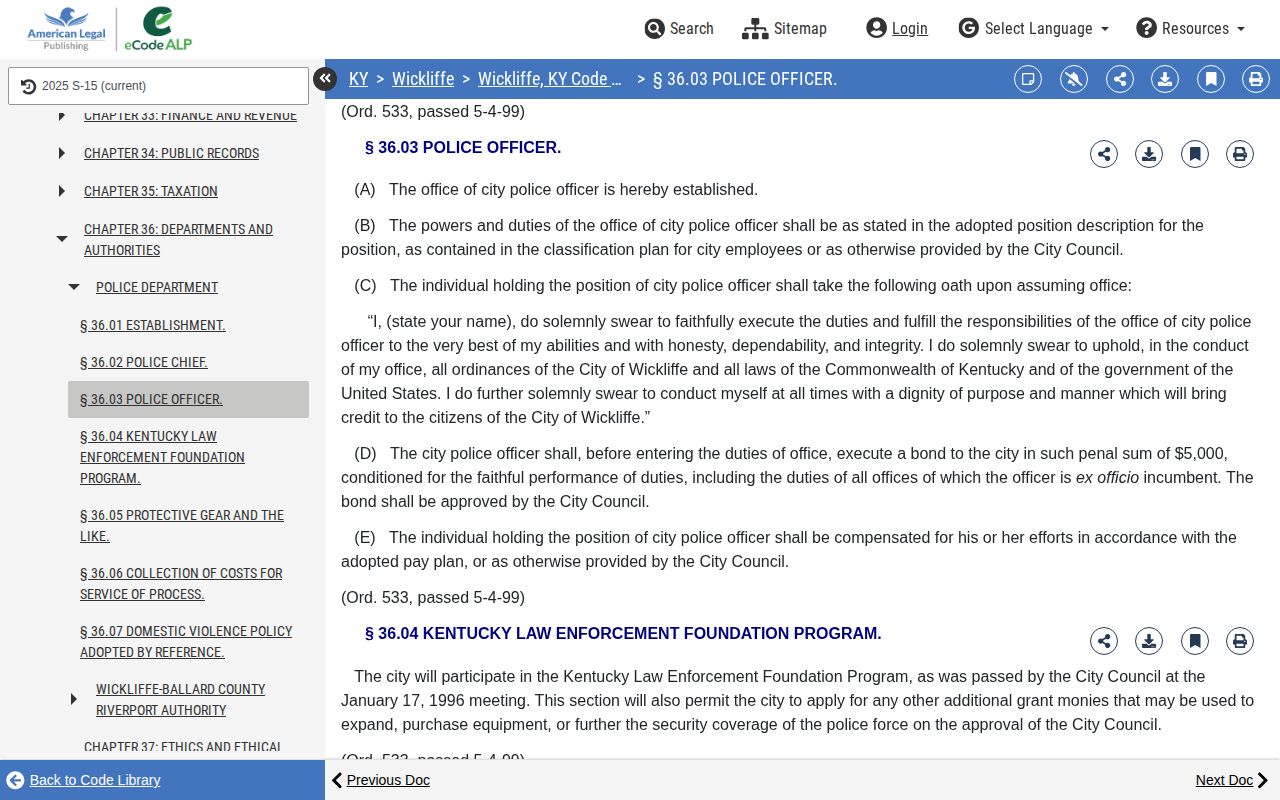
Task: Download section 36.04 Kentucky Law Enforcement Foundation Program
Action: 1149,641
